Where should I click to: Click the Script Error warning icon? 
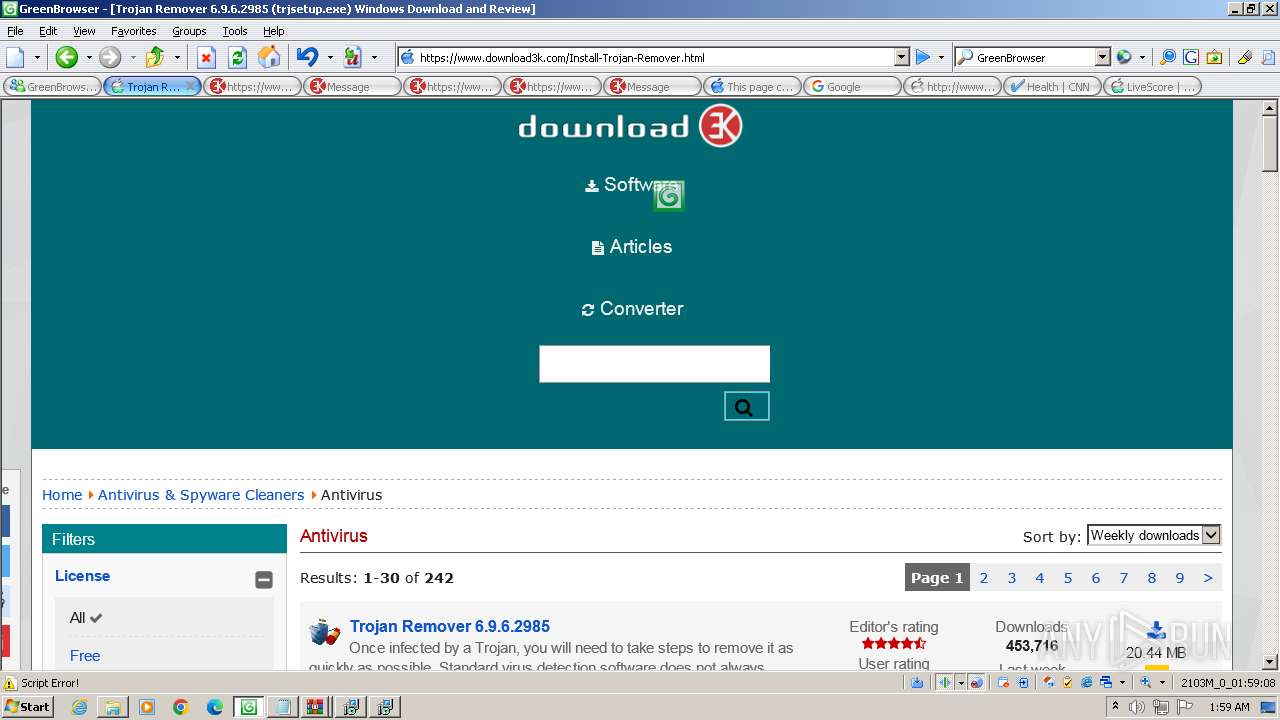coord(10,683)
